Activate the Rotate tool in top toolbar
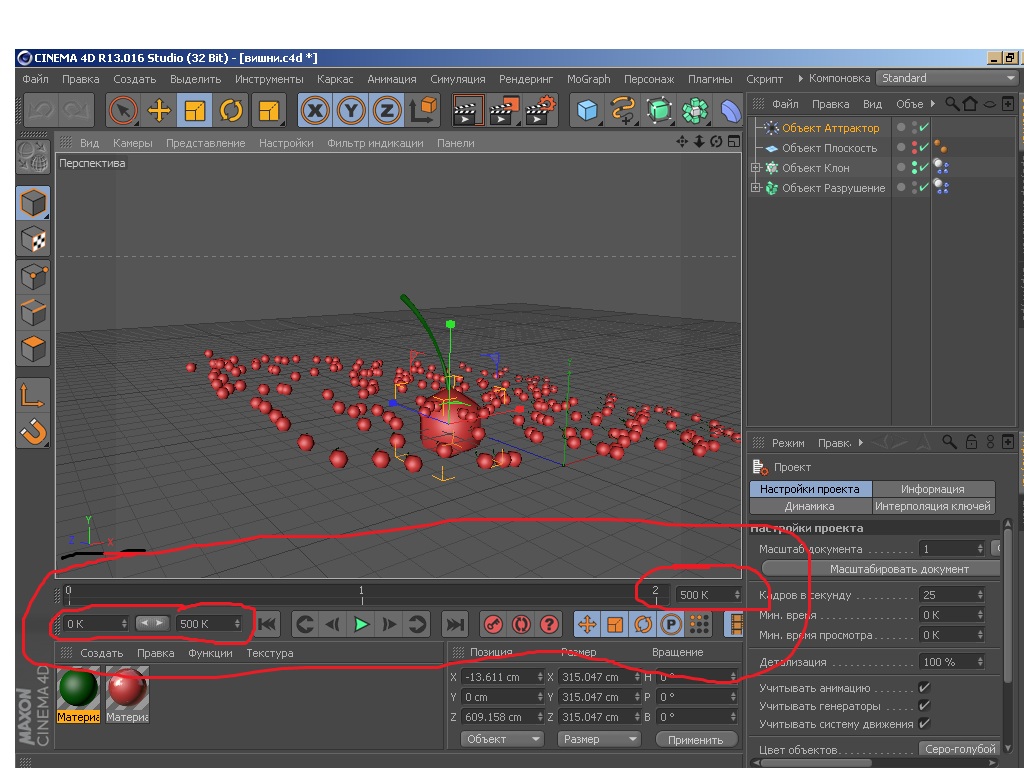The width and height of the screenshot is (1024, 768). [231, 110]
